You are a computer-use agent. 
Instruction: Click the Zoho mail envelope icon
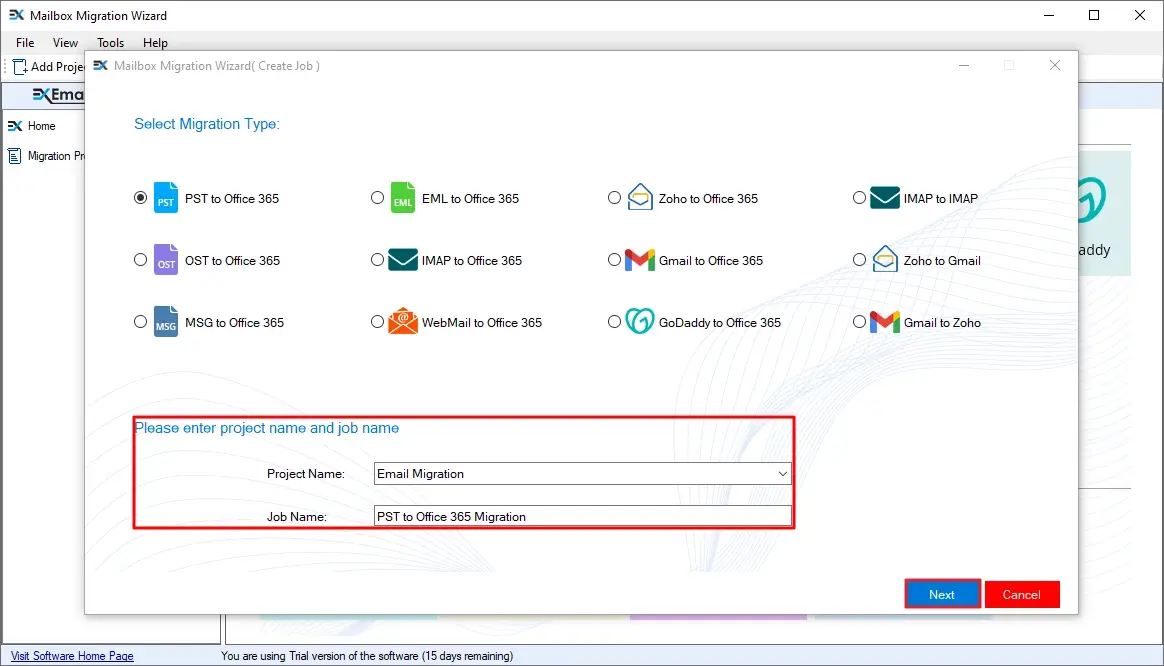[638, 197]
